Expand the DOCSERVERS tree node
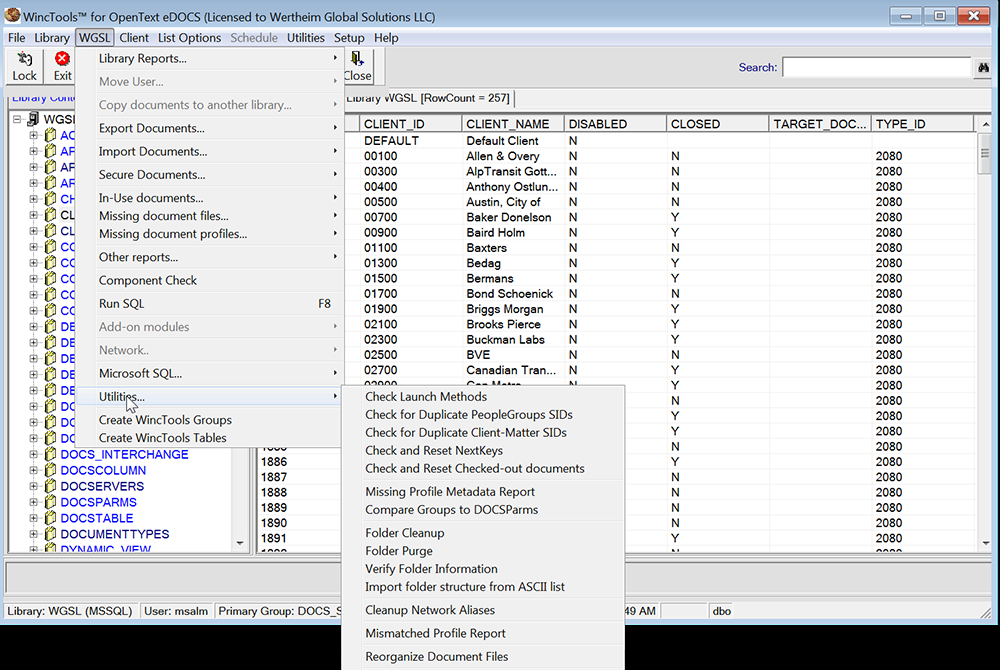Viewport: 1000px width, 670px height. [x=34, y=486]
